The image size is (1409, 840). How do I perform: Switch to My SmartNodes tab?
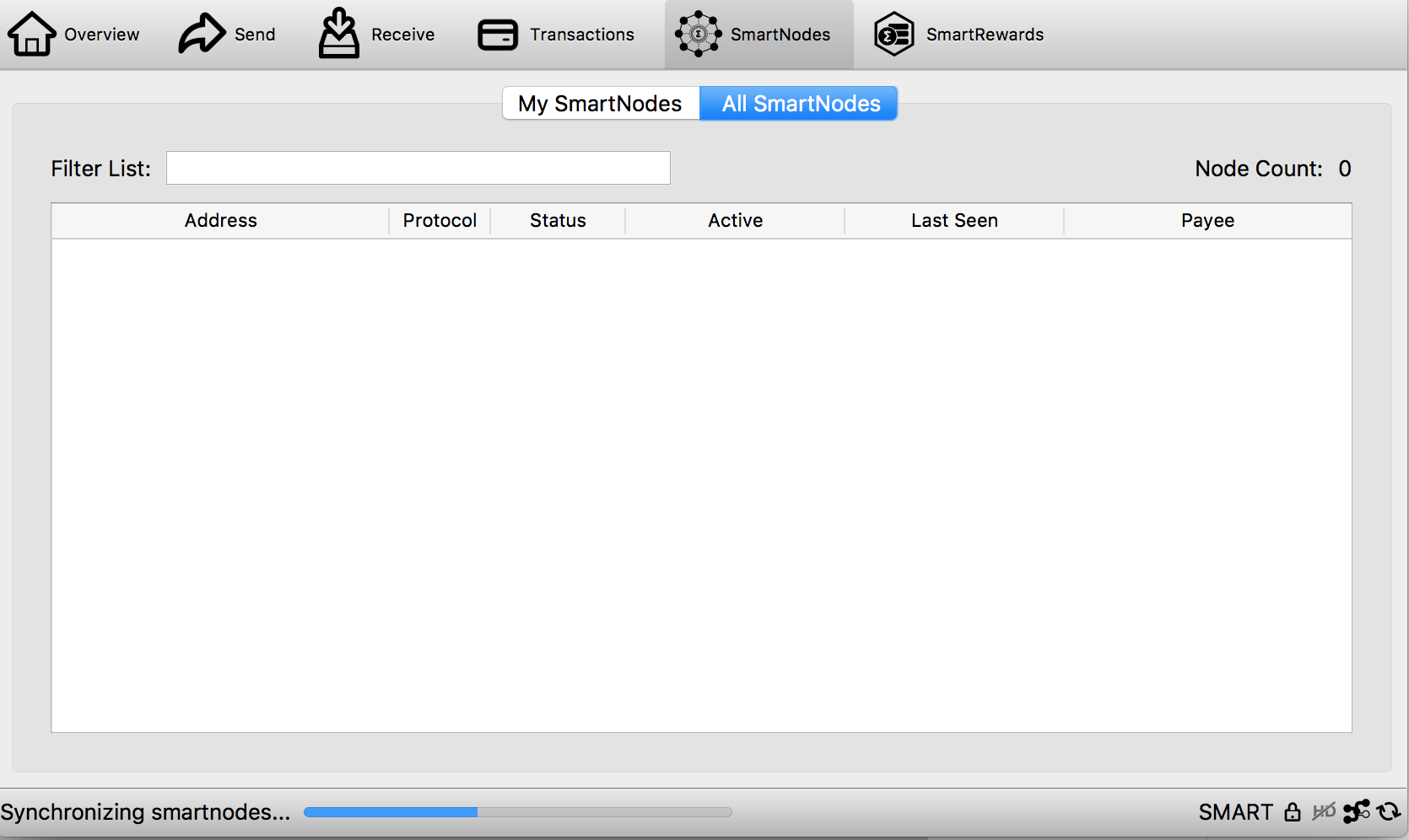tap(601, 103)
